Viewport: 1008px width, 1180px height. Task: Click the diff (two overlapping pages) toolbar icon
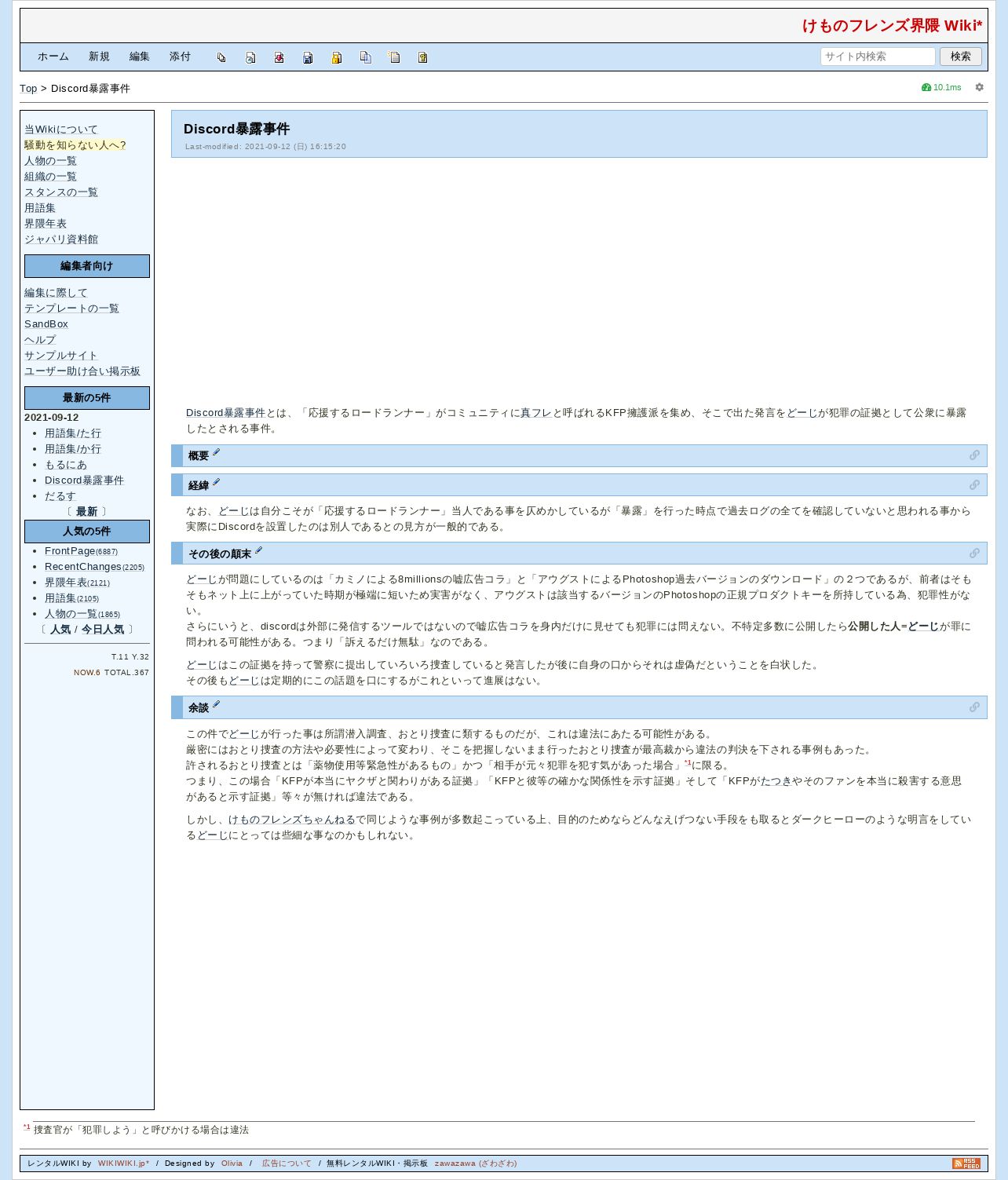tap(221, 57)
